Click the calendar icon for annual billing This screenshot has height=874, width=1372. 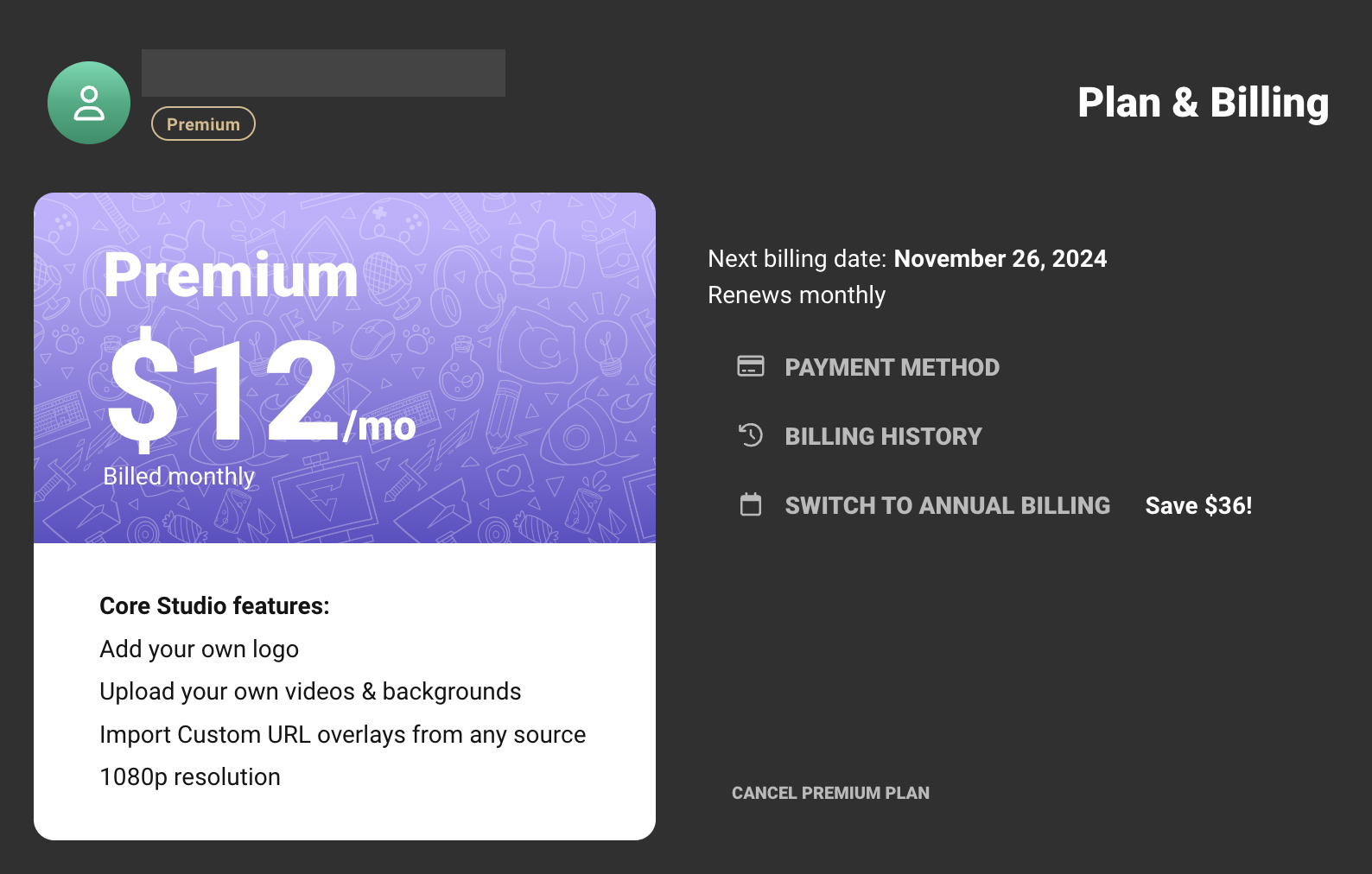click(x=750, y=504)
